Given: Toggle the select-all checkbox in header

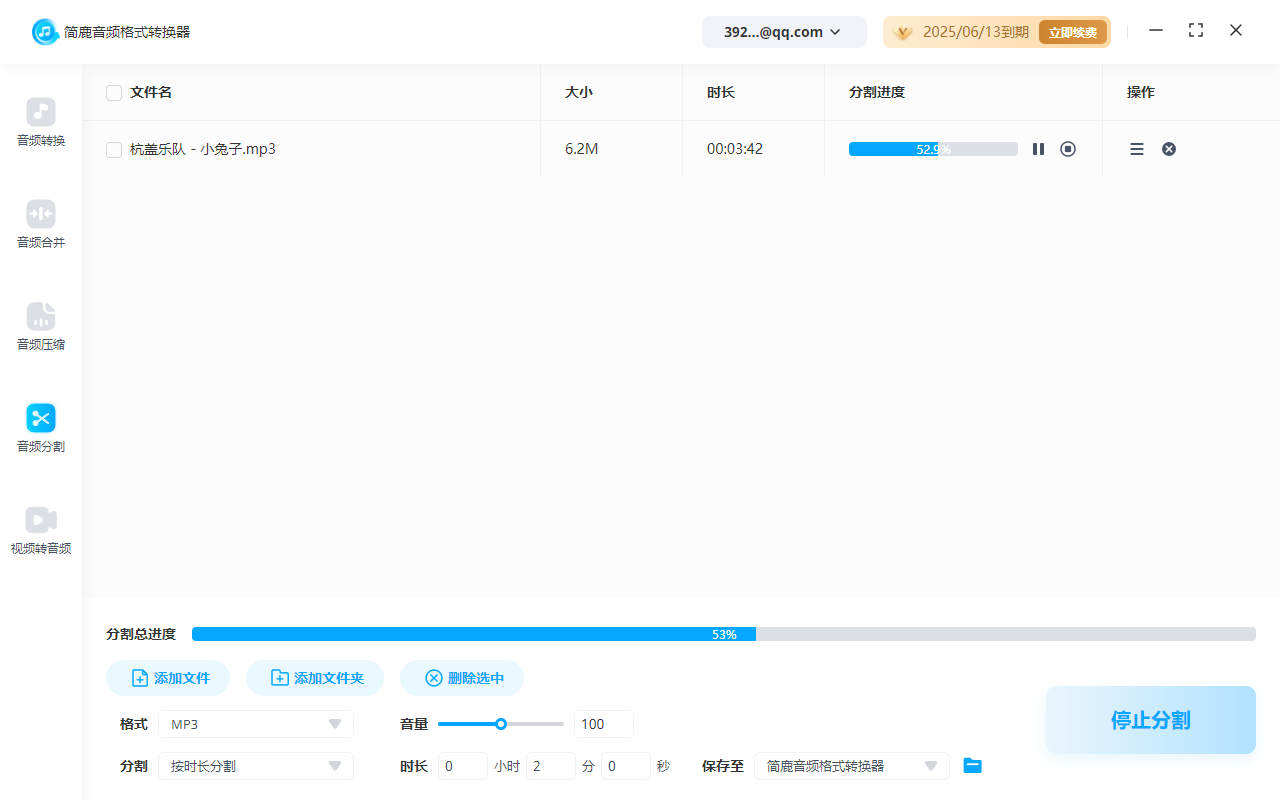Looking at the screenshot, I should [x=114, y=92].
